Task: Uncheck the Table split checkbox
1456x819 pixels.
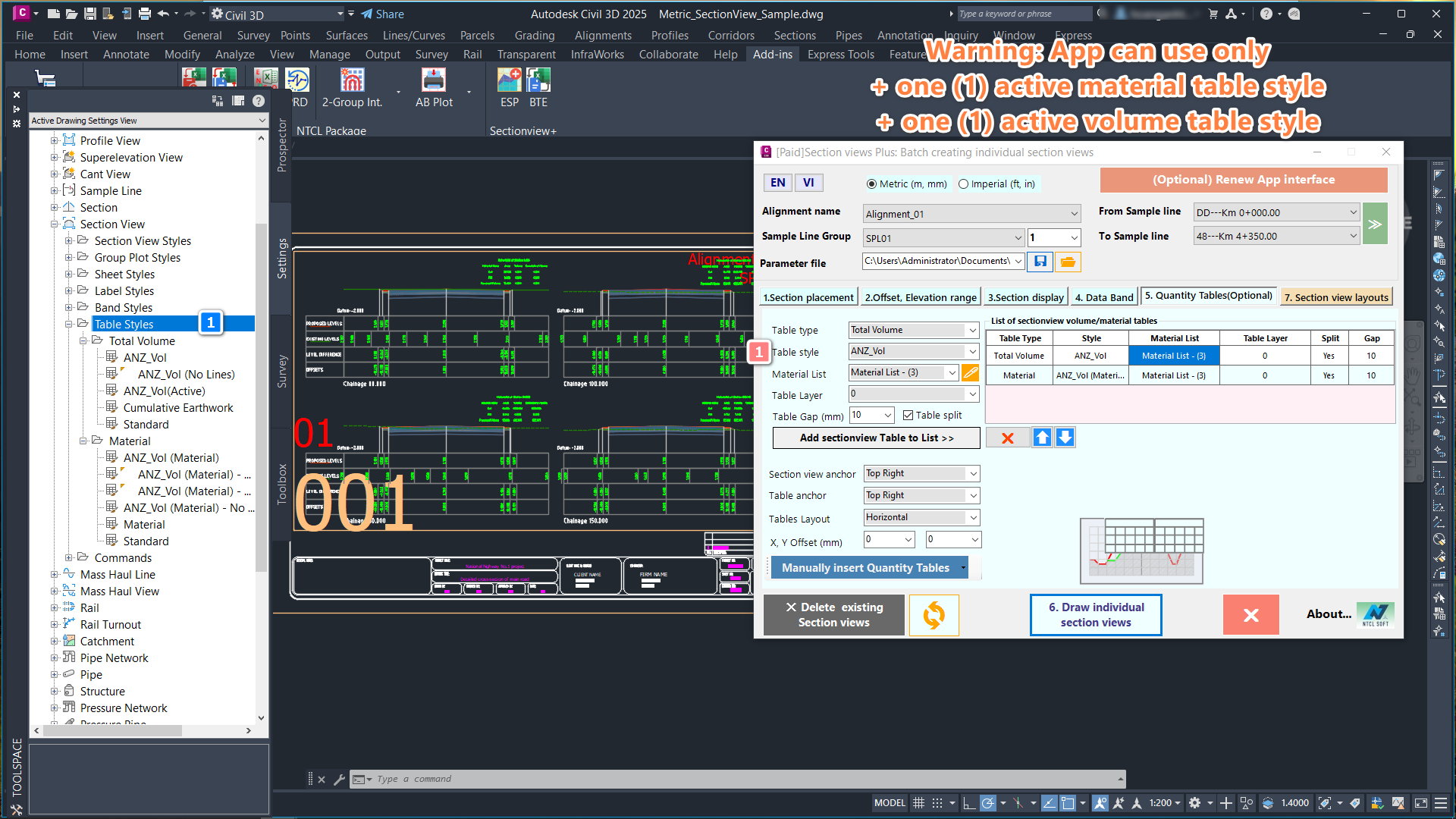Action: 908,416
